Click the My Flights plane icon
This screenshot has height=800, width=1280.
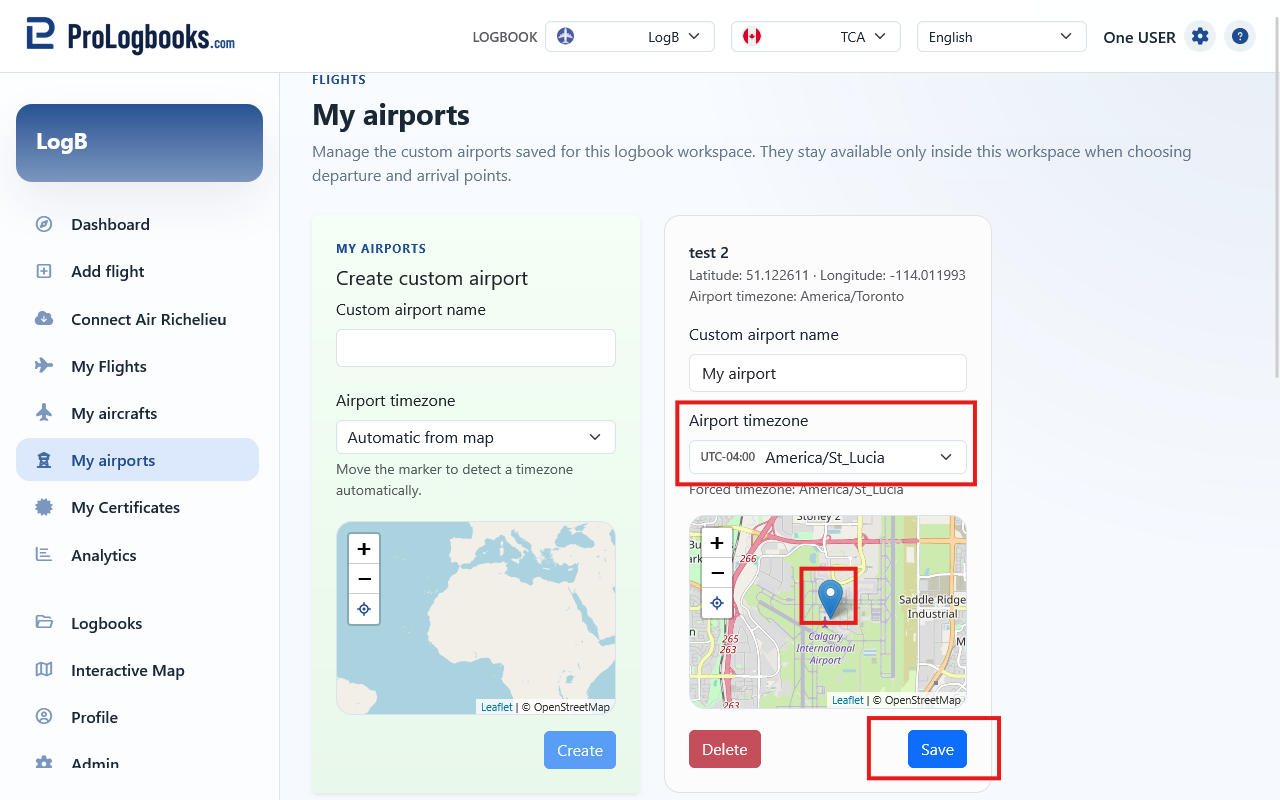pos(44,366)
